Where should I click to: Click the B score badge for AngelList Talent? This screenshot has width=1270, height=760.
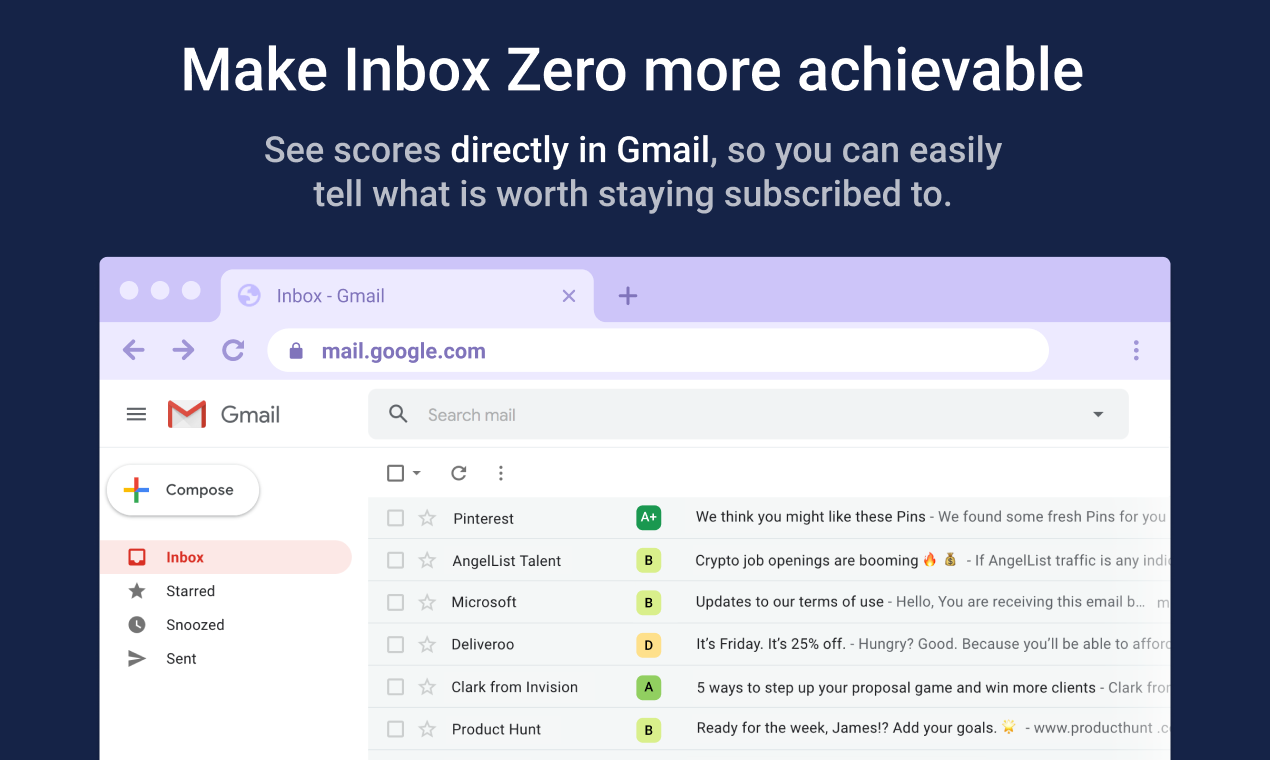click(x=649, y=560)
